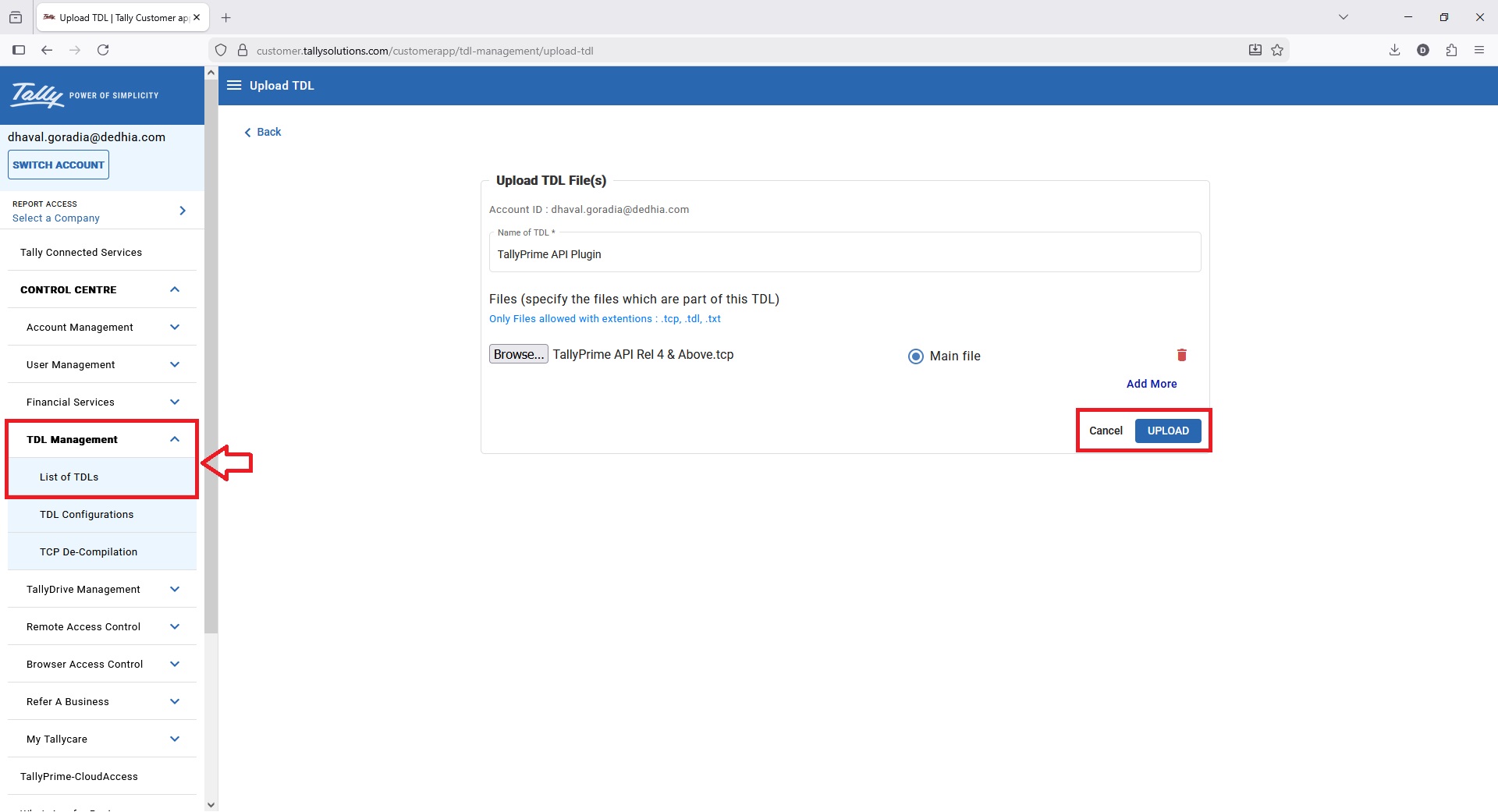Click the Tally logo in the sidebar

click(37, 94)
